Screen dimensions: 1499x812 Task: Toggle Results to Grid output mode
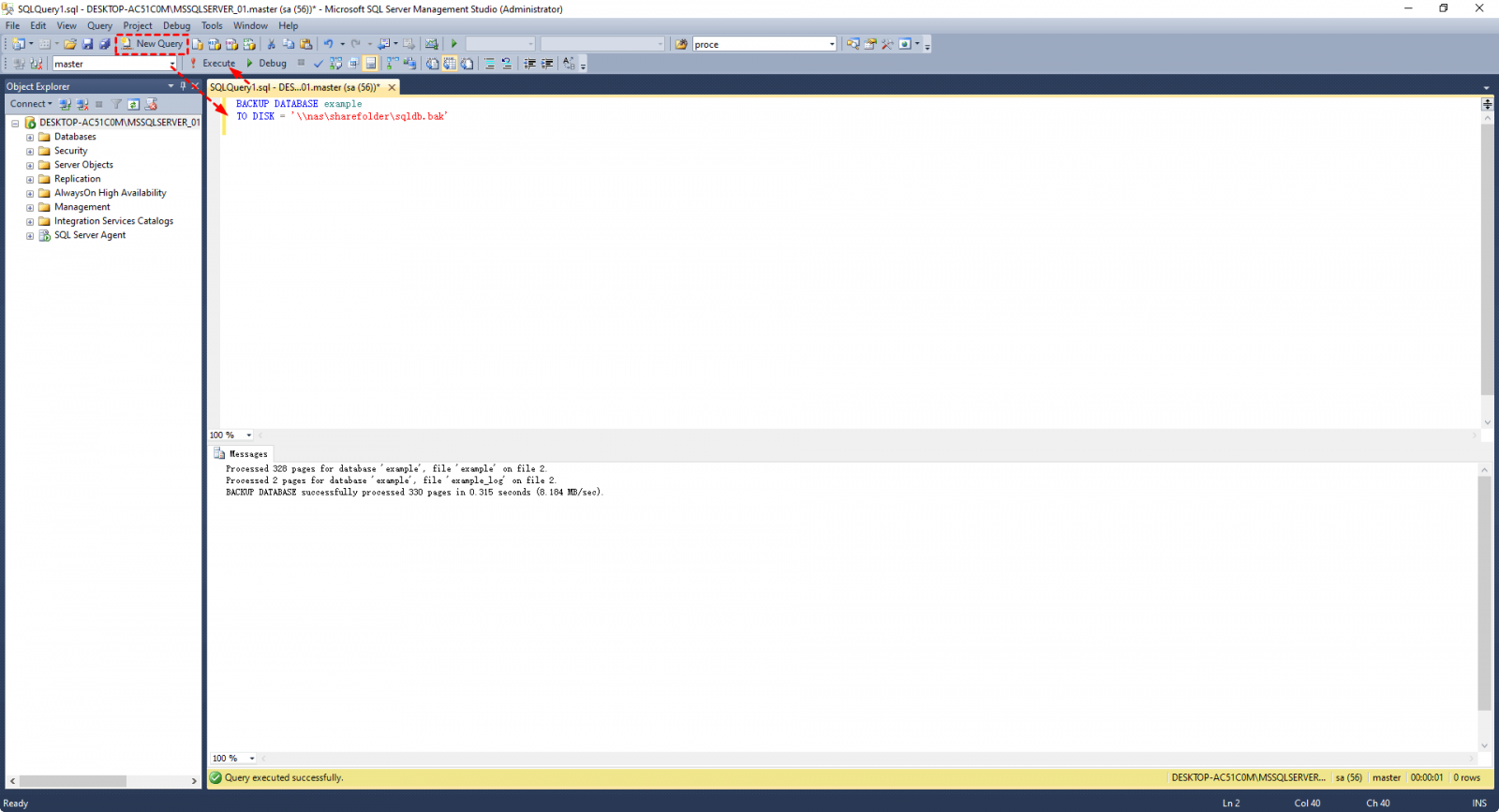pyautogui.click(x=450, y=64)
